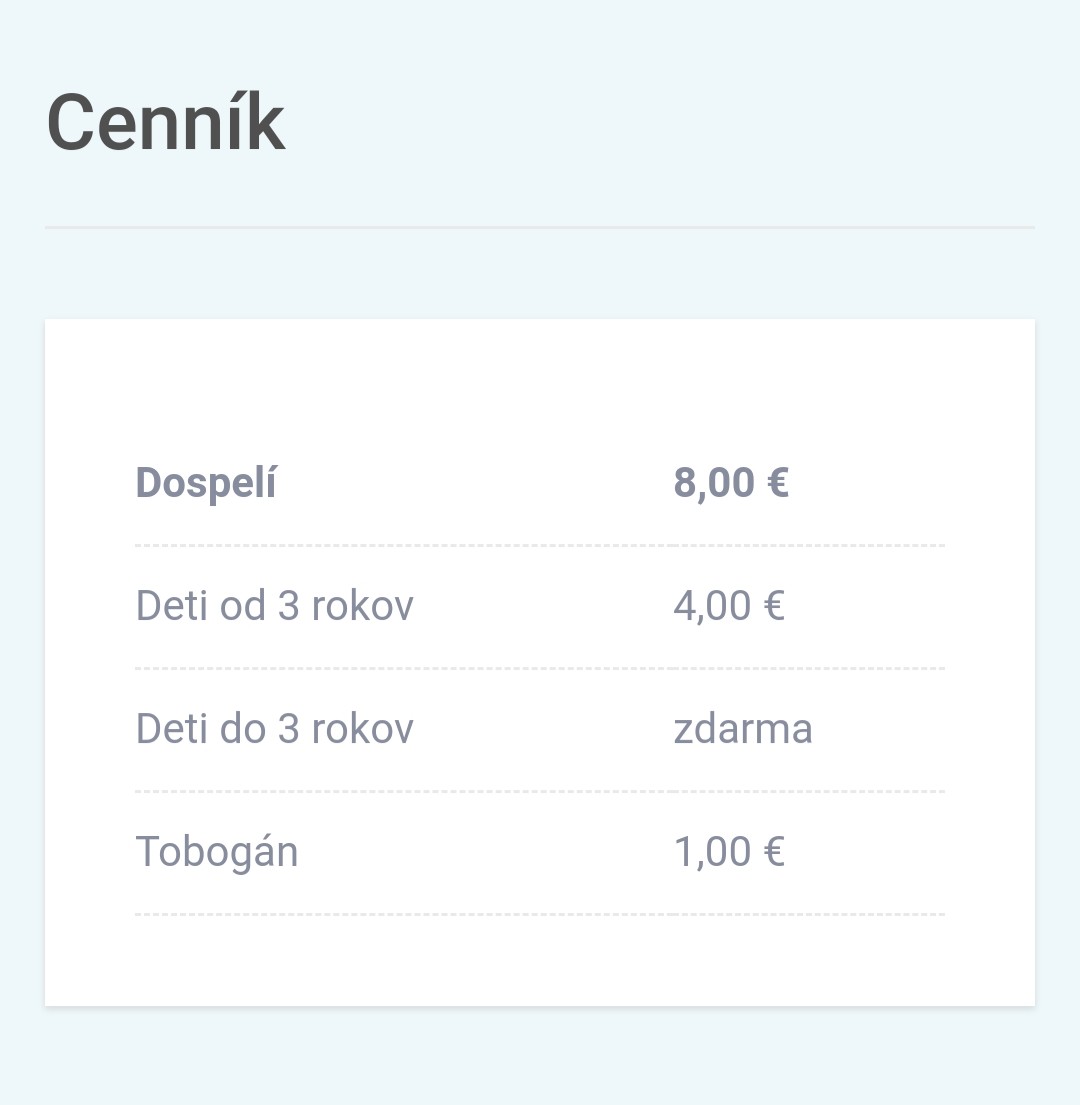Select the Deti od 3 rokov label
Viewport: 1080px width, 1105px height.
point(274,606)
